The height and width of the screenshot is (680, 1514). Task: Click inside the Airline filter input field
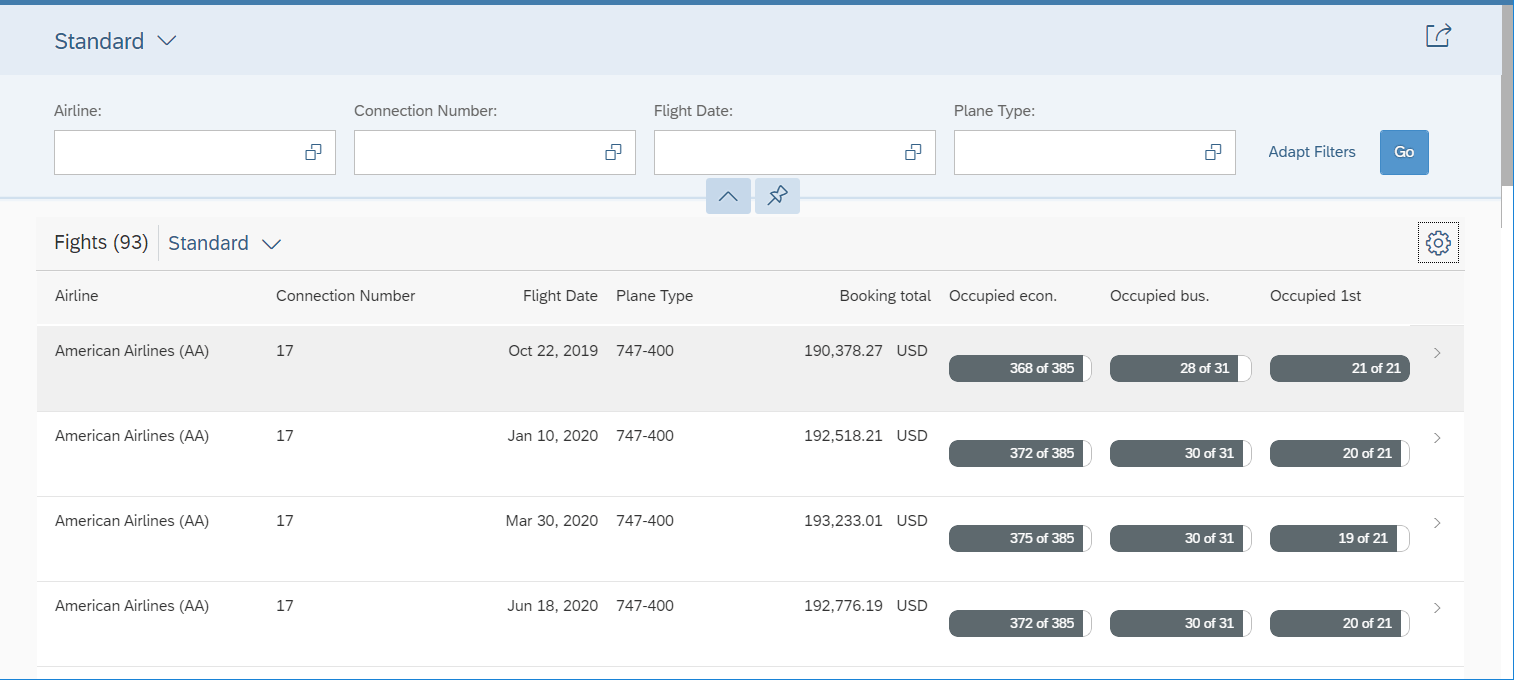(x=180, y=152)
